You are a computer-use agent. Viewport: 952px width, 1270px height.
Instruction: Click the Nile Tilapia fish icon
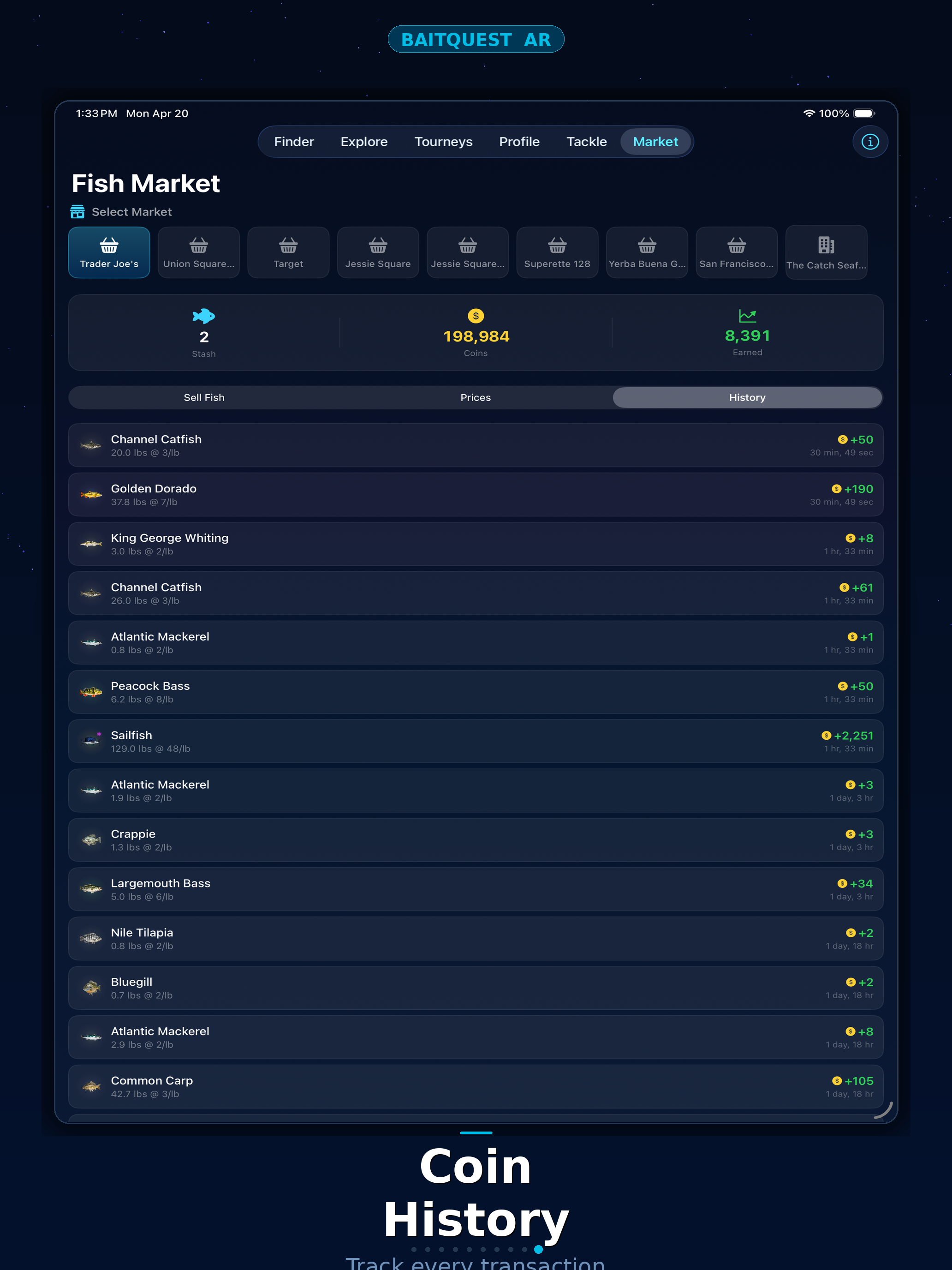tap(91, 938)
